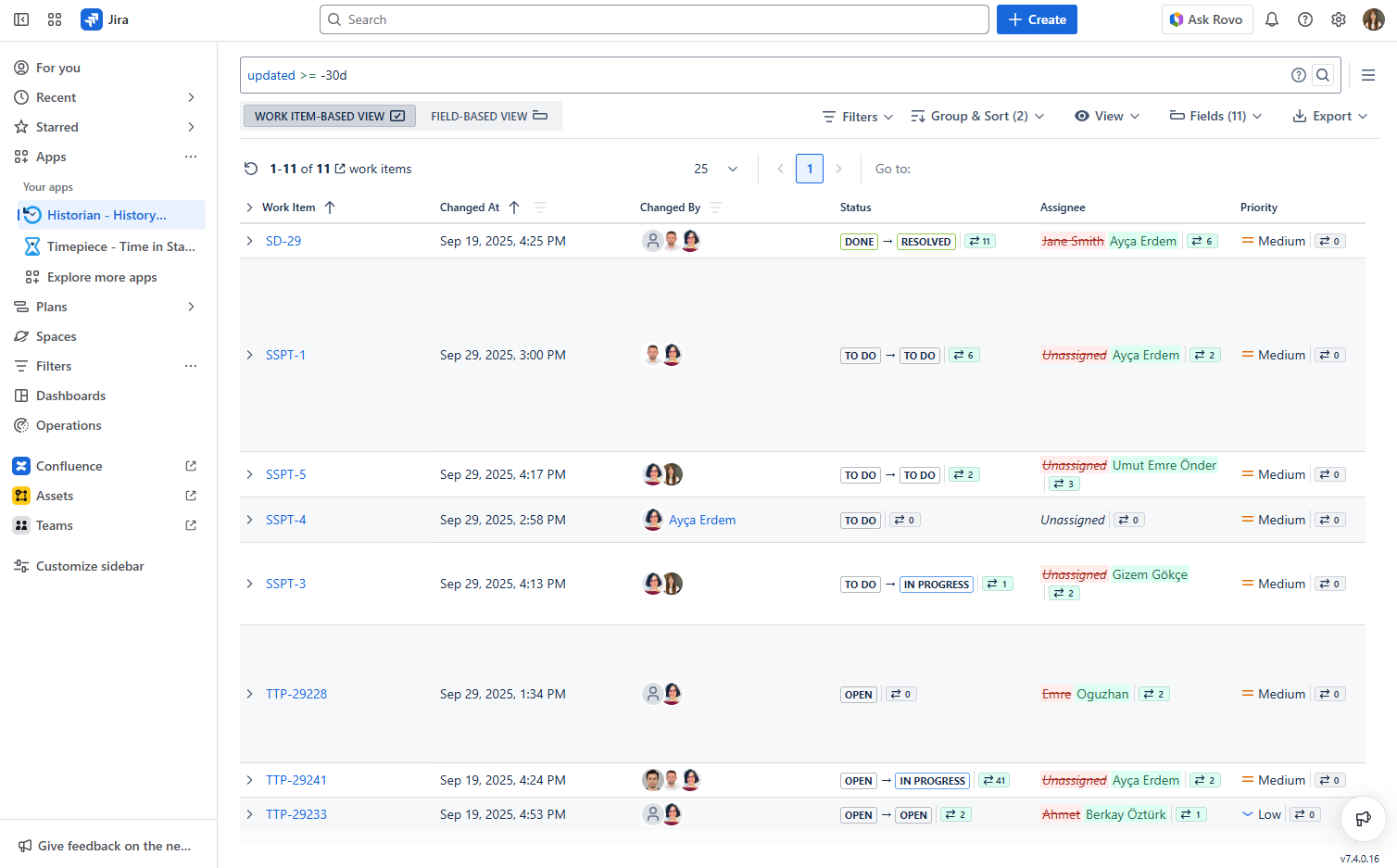
Task: Click the blue Create button
Action: (1037, 19)
